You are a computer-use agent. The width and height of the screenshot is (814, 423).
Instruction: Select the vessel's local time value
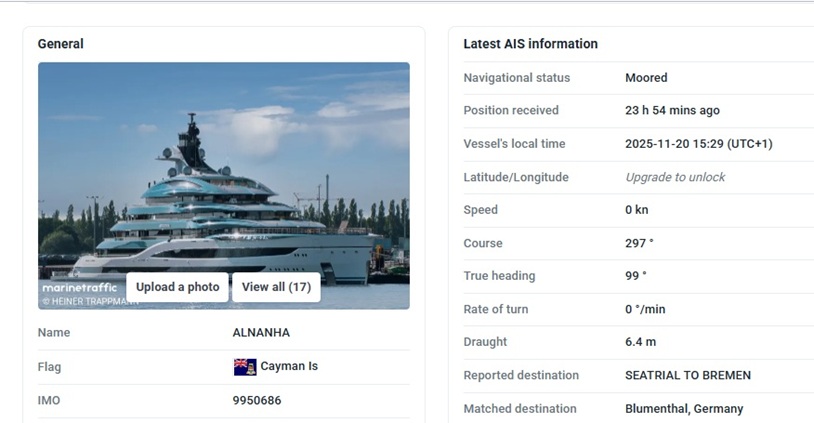699,143
